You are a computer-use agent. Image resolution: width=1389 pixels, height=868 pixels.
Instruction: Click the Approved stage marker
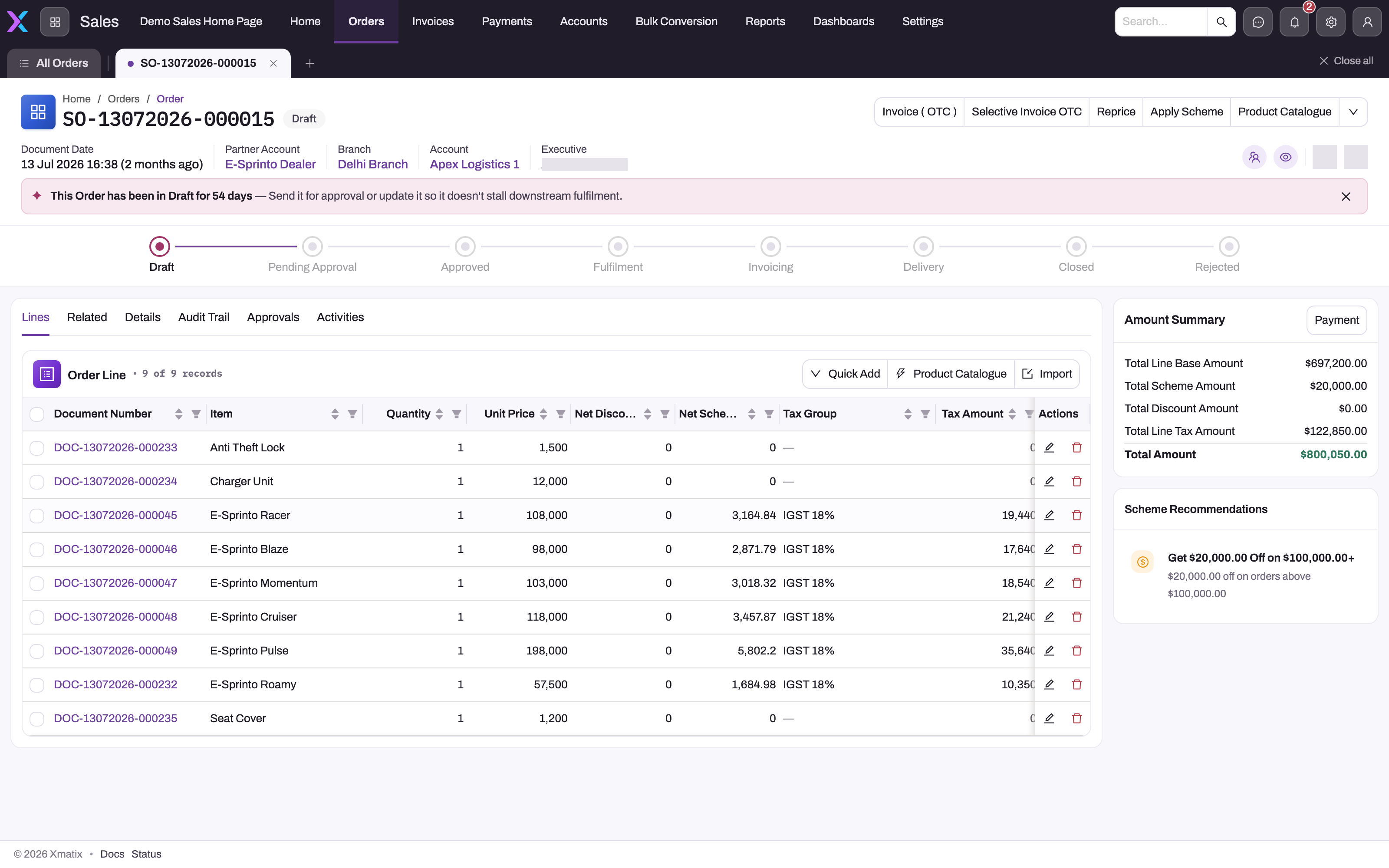click(465, 247)
